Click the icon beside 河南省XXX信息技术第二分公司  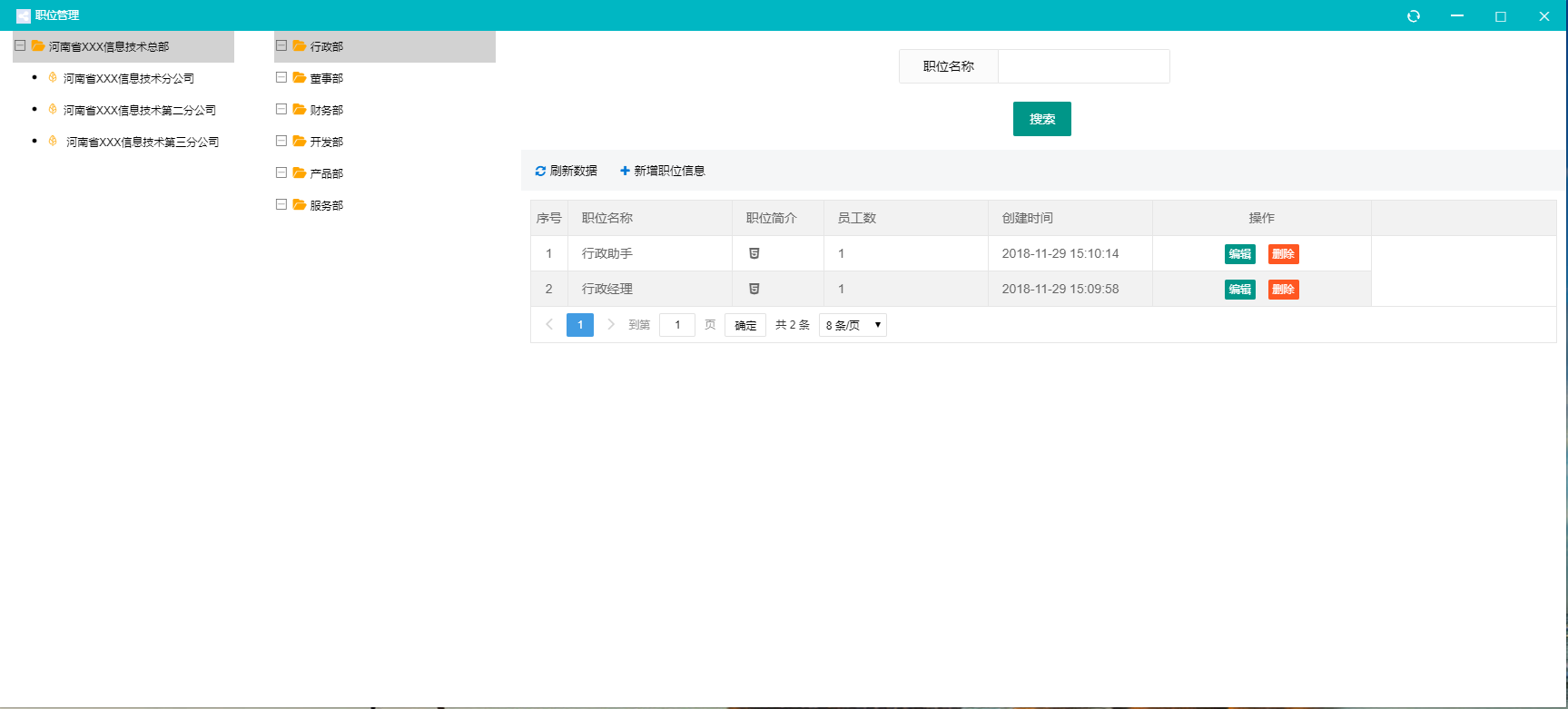(x=53, y=109)
